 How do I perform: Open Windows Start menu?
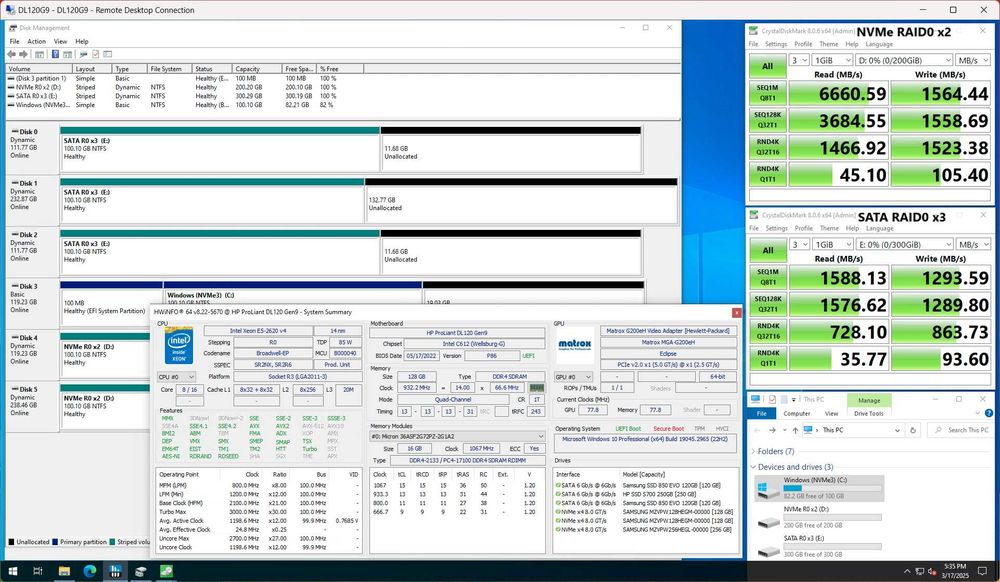(12, 571)
